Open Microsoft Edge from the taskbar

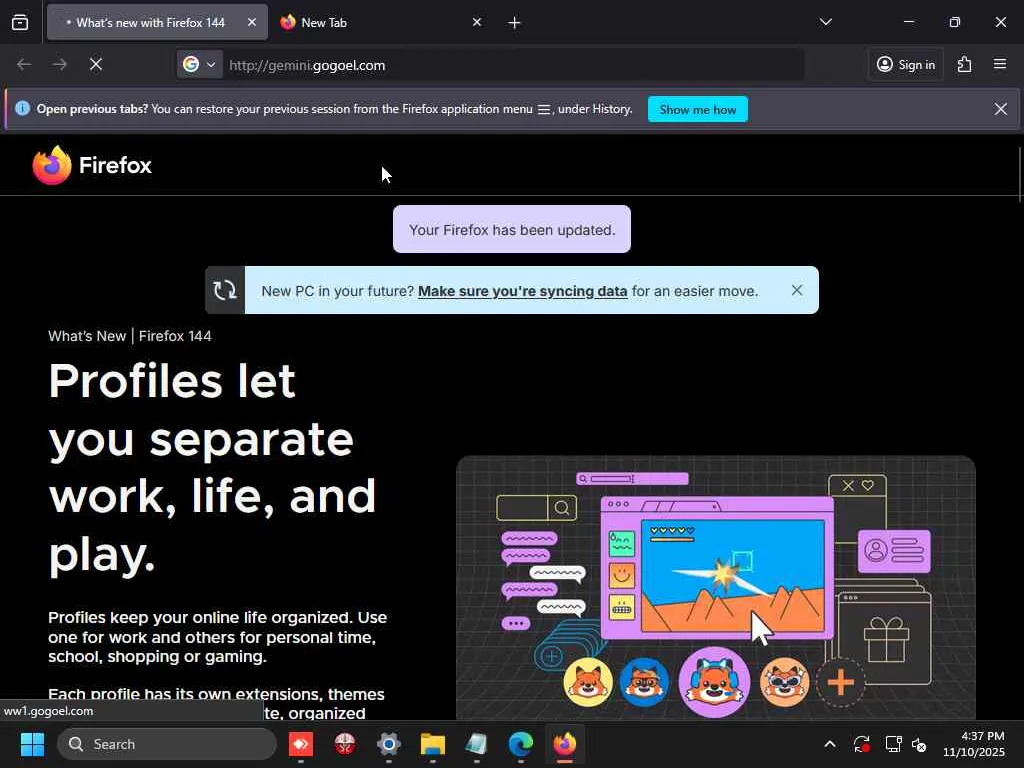click(x=520, y=744)
